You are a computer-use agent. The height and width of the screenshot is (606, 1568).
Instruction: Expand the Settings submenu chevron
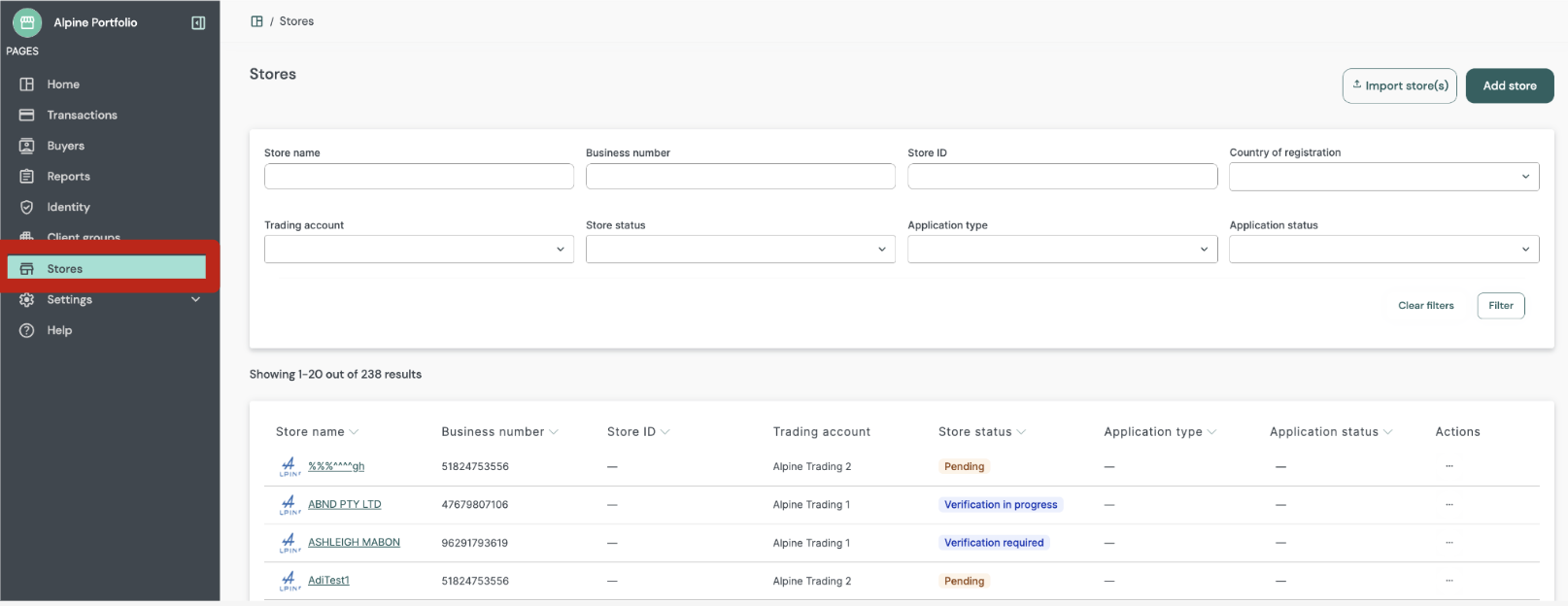click(195, 300)
